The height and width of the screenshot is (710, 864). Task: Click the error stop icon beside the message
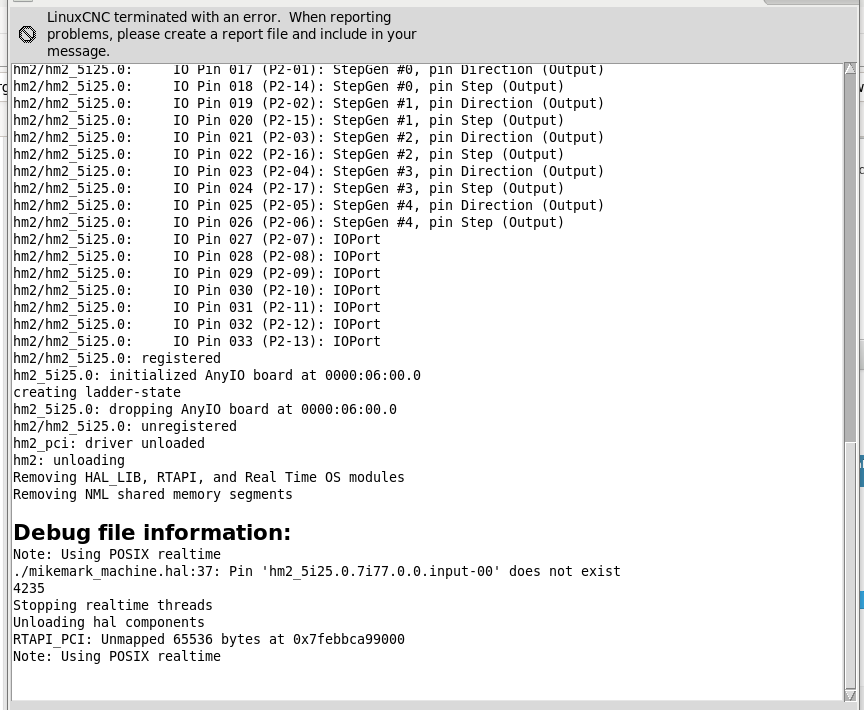27,35
